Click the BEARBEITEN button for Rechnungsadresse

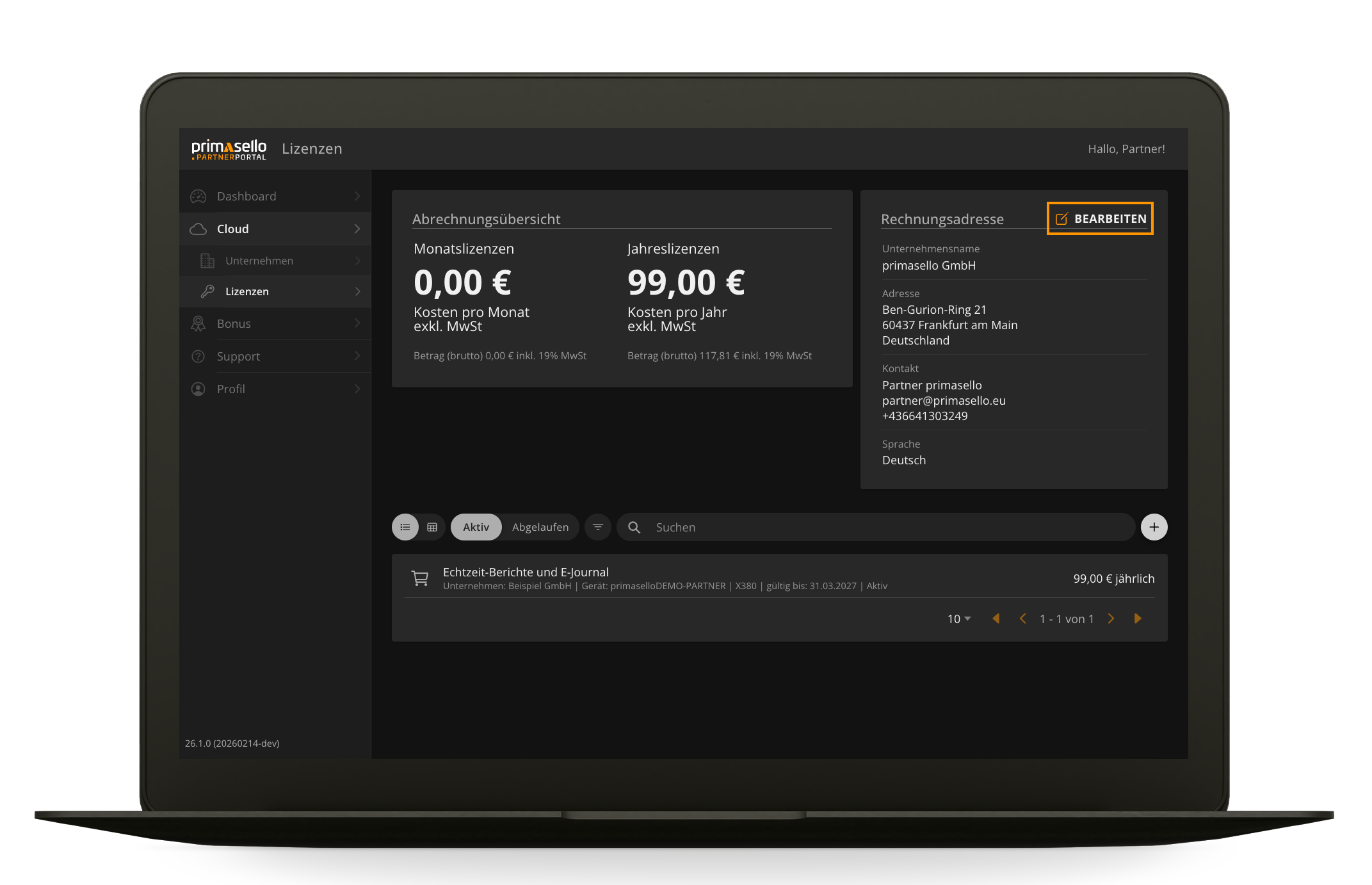coord(1099,218)
